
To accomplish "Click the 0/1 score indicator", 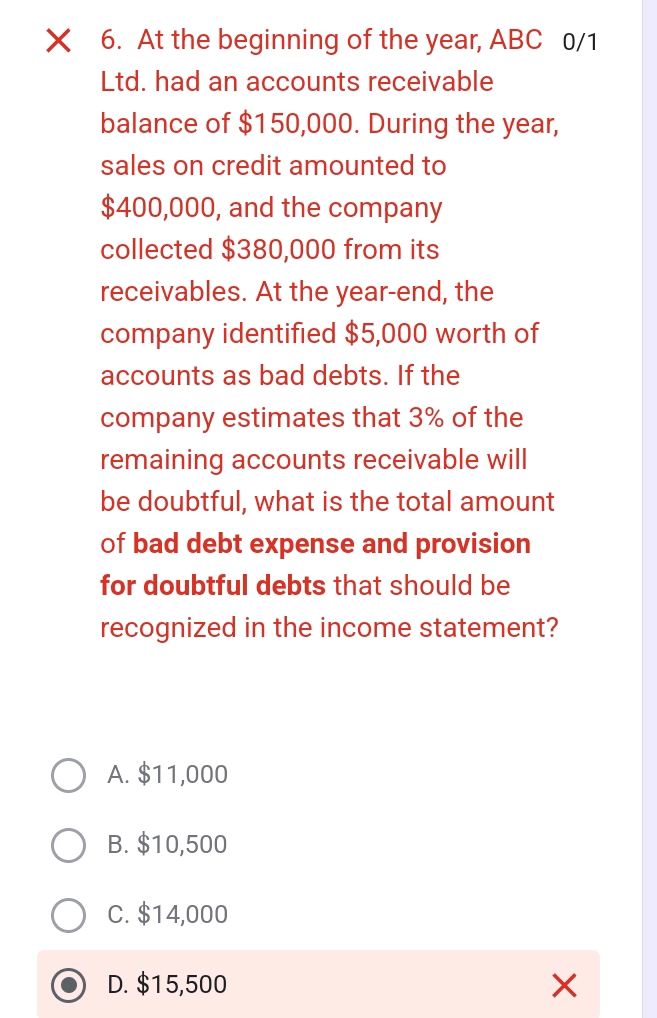I will pyautogui.click(x=583, y=42).
